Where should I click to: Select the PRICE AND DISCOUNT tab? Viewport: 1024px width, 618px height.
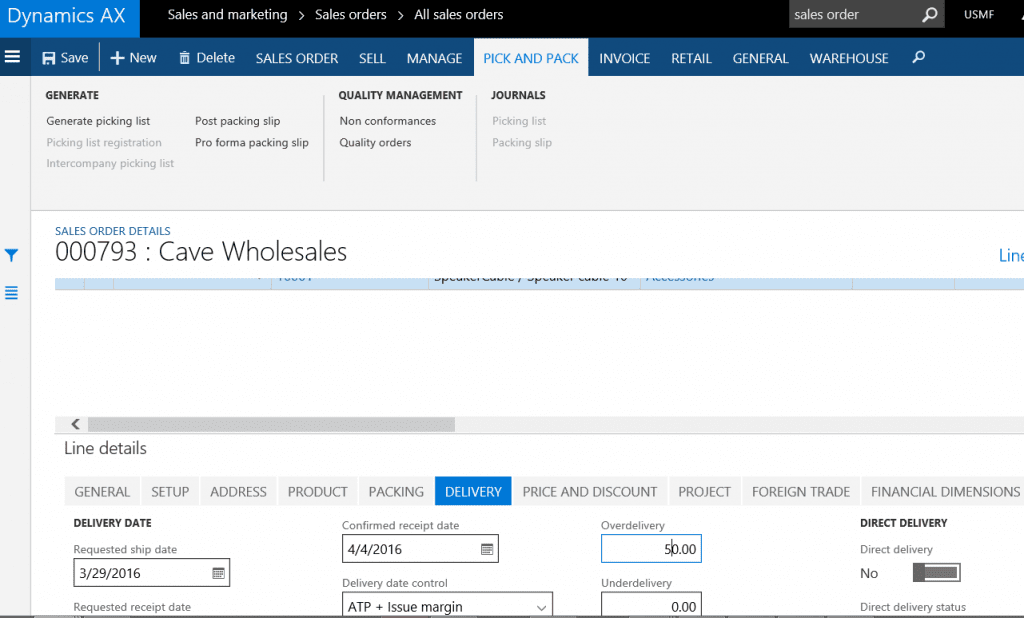(x=590, y=491)
